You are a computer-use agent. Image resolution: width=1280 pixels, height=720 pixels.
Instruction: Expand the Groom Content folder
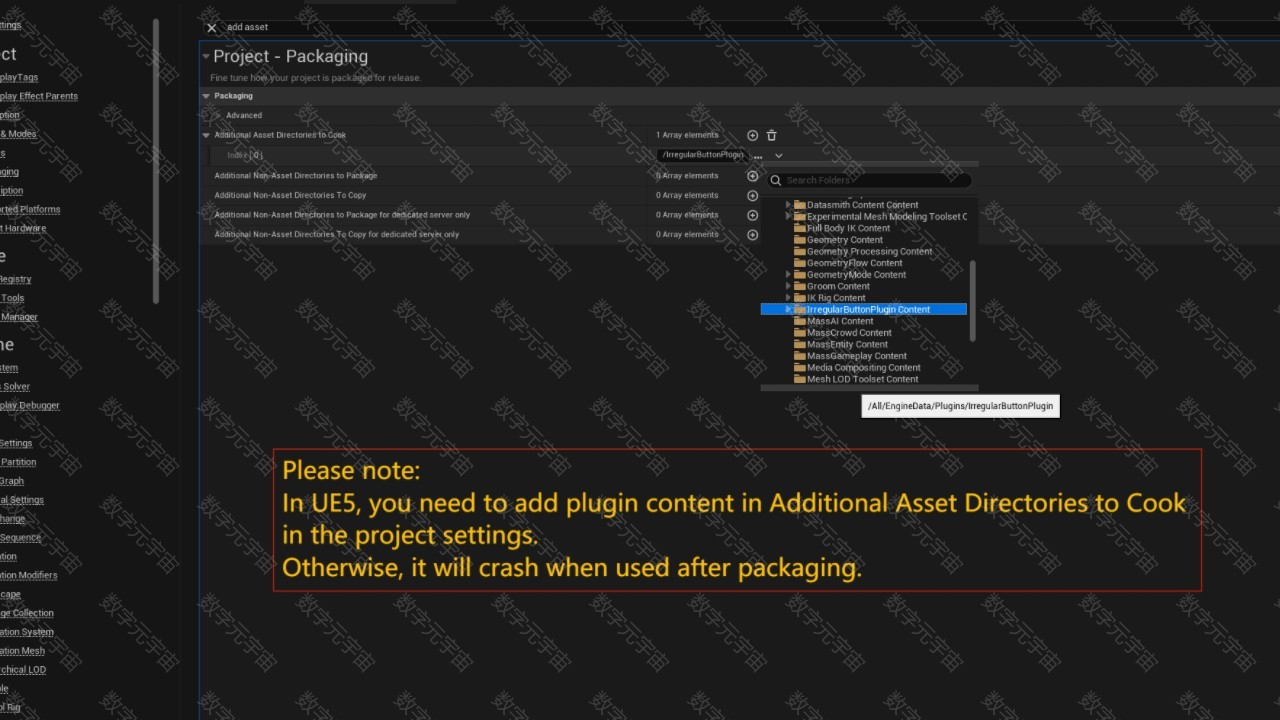(788, 286)
